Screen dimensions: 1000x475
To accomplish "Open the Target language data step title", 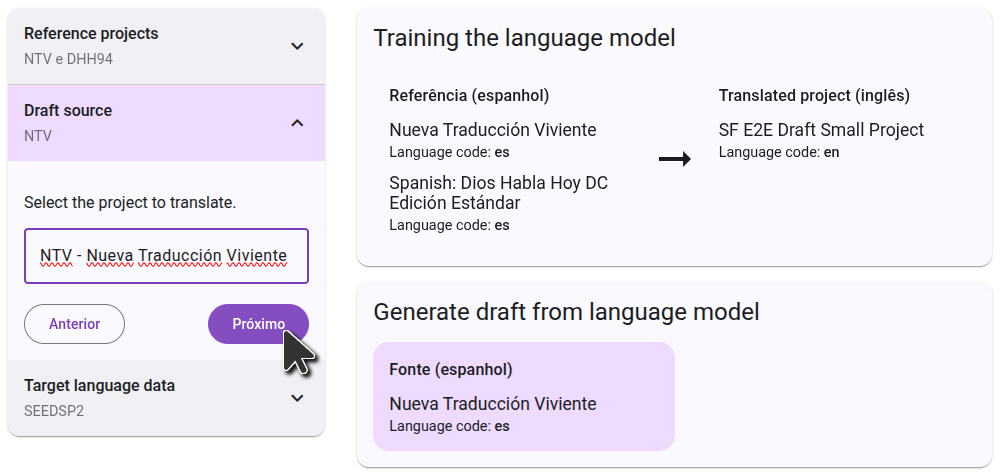I will pos(99,386).
